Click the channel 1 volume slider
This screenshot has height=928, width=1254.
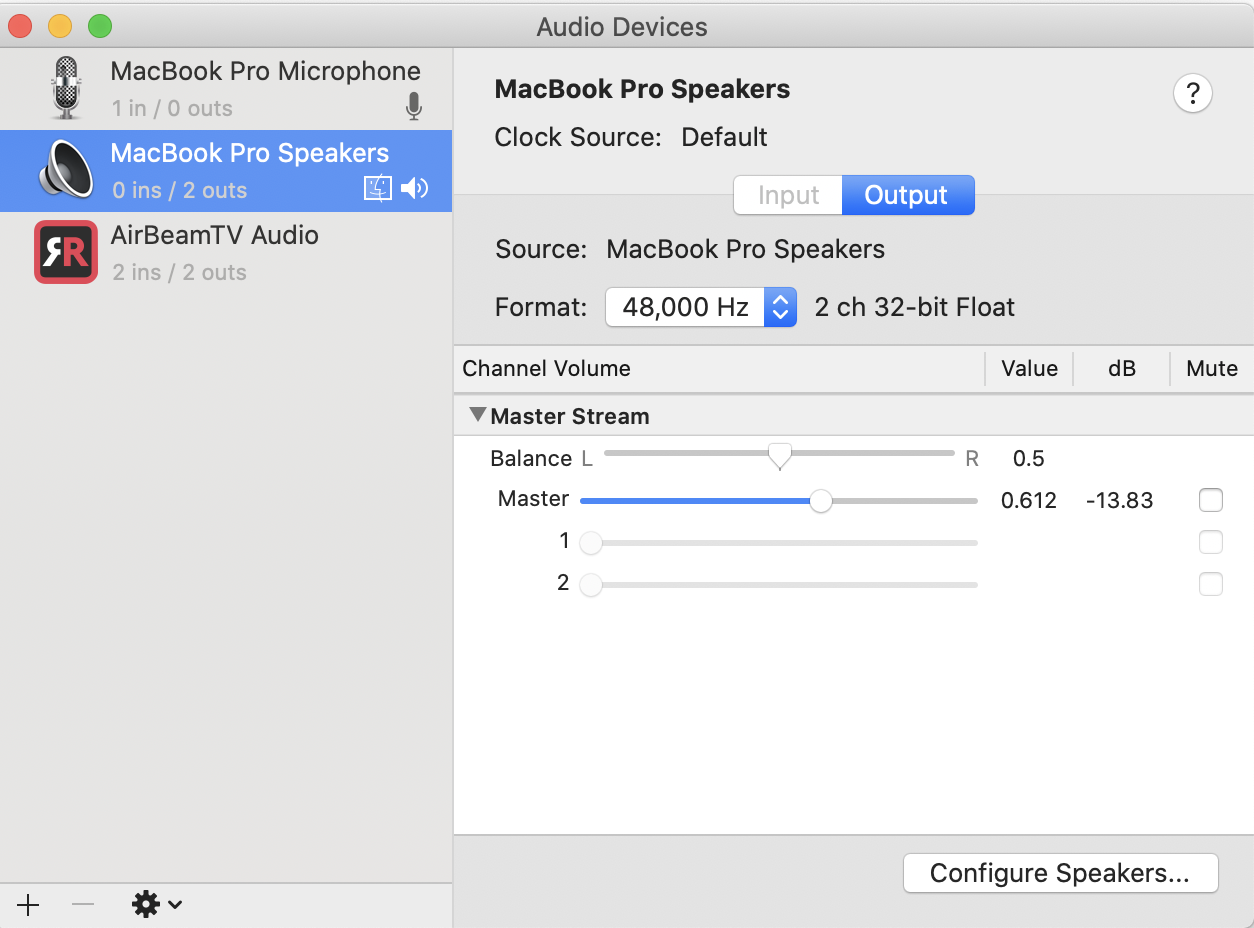click(779, 543)
